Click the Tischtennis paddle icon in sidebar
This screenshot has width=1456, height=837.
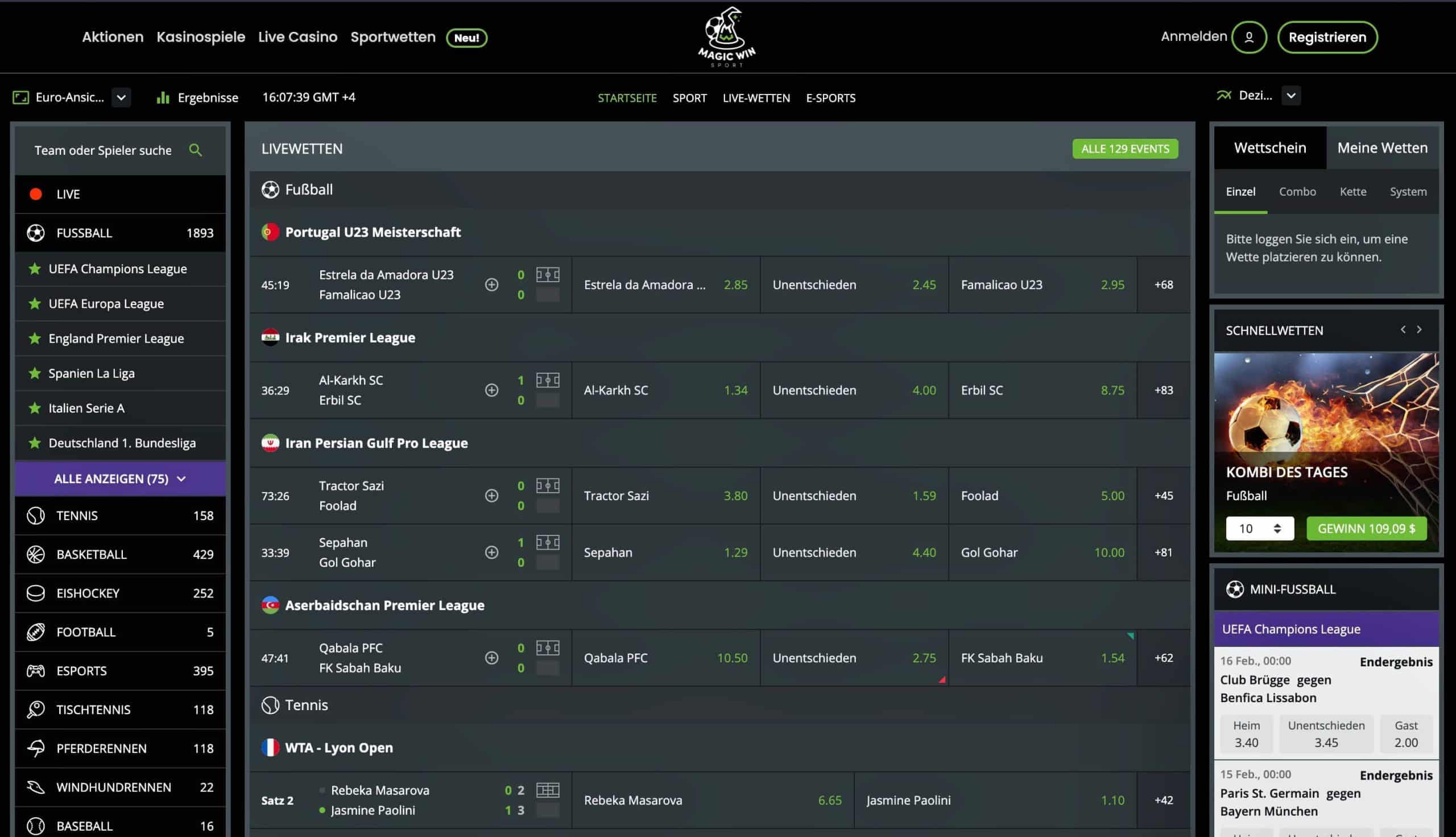36,710
